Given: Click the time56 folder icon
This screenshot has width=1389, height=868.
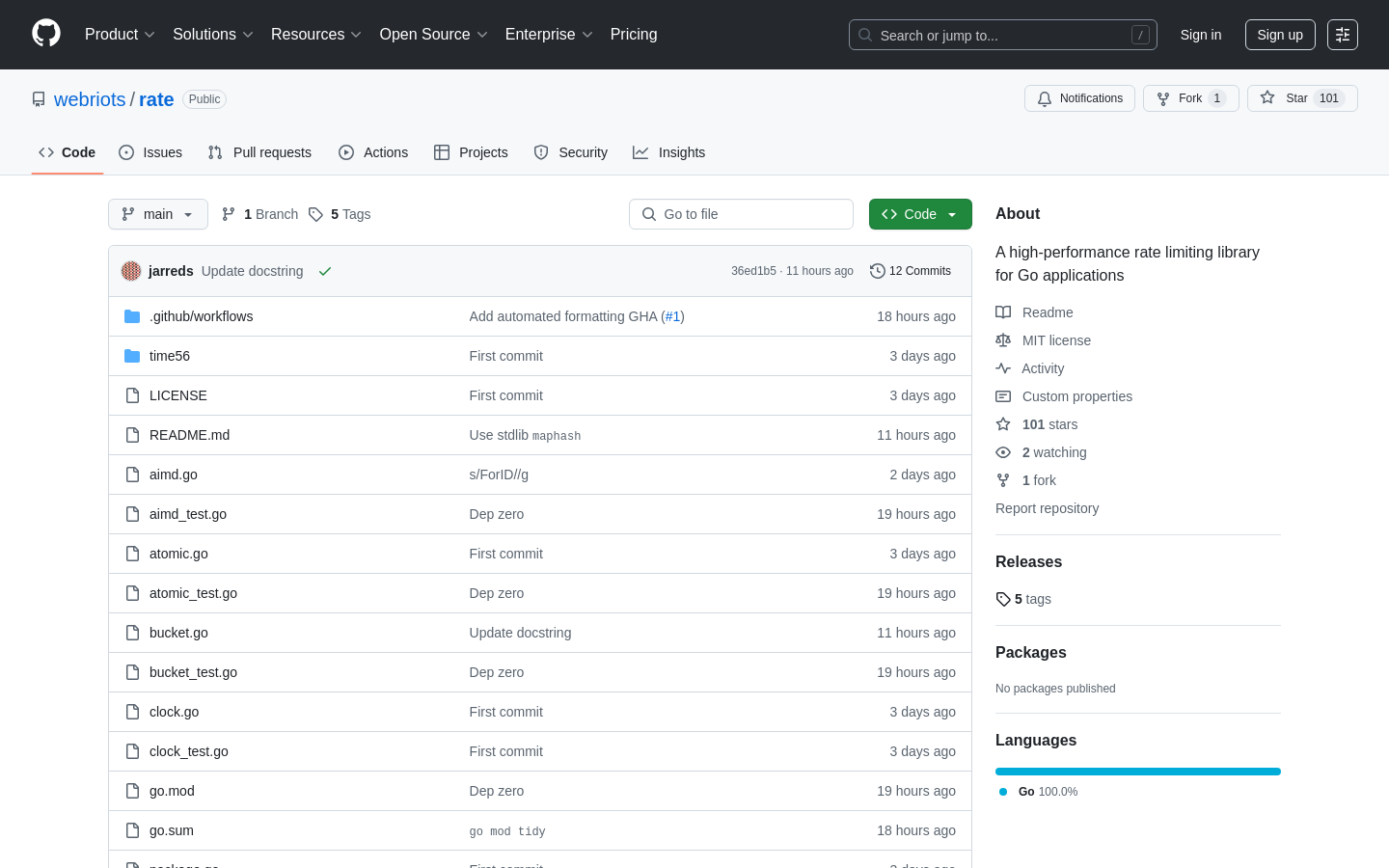Looking at the screenshot, I should tap(132, 356).
